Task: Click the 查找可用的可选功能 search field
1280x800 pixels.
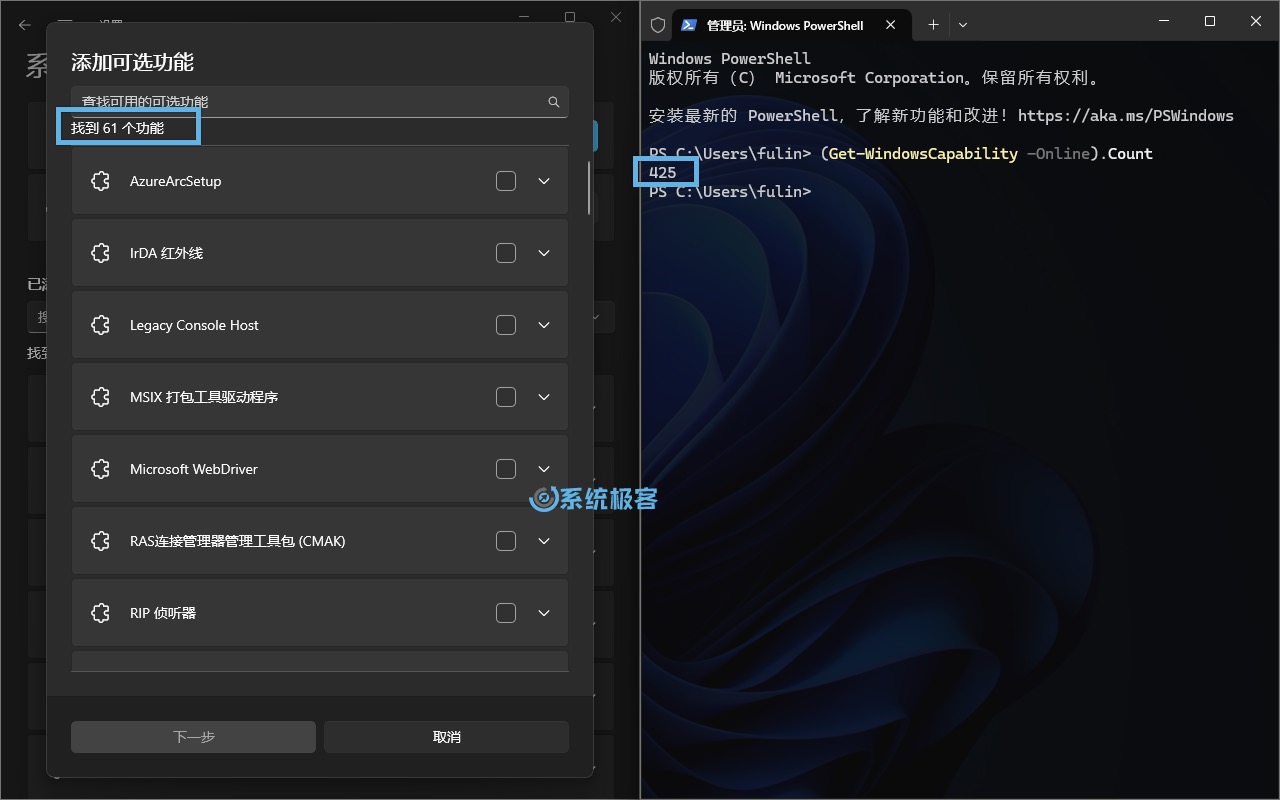Action: pos(320,102)
